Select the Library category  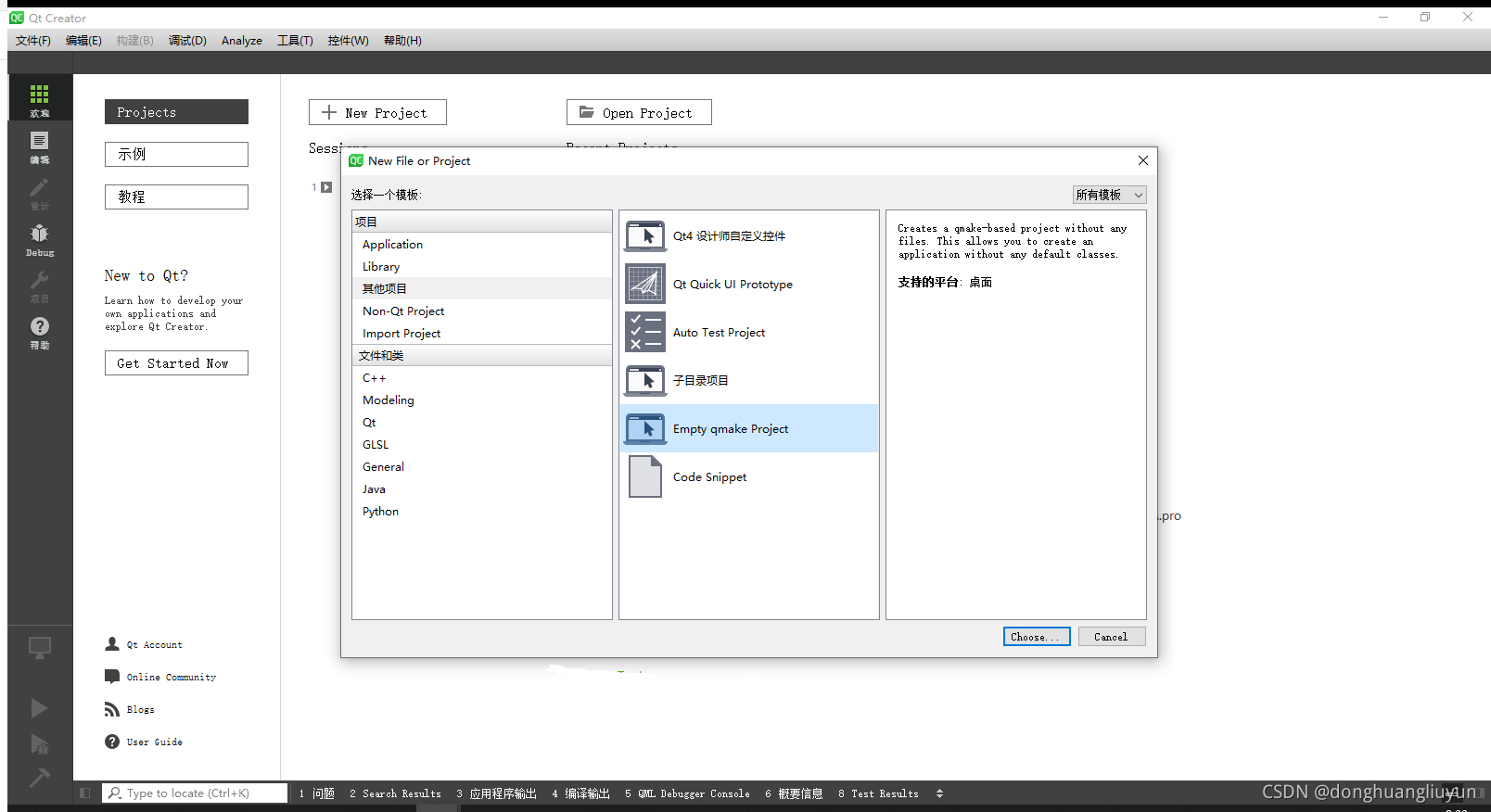click(482, 267)
